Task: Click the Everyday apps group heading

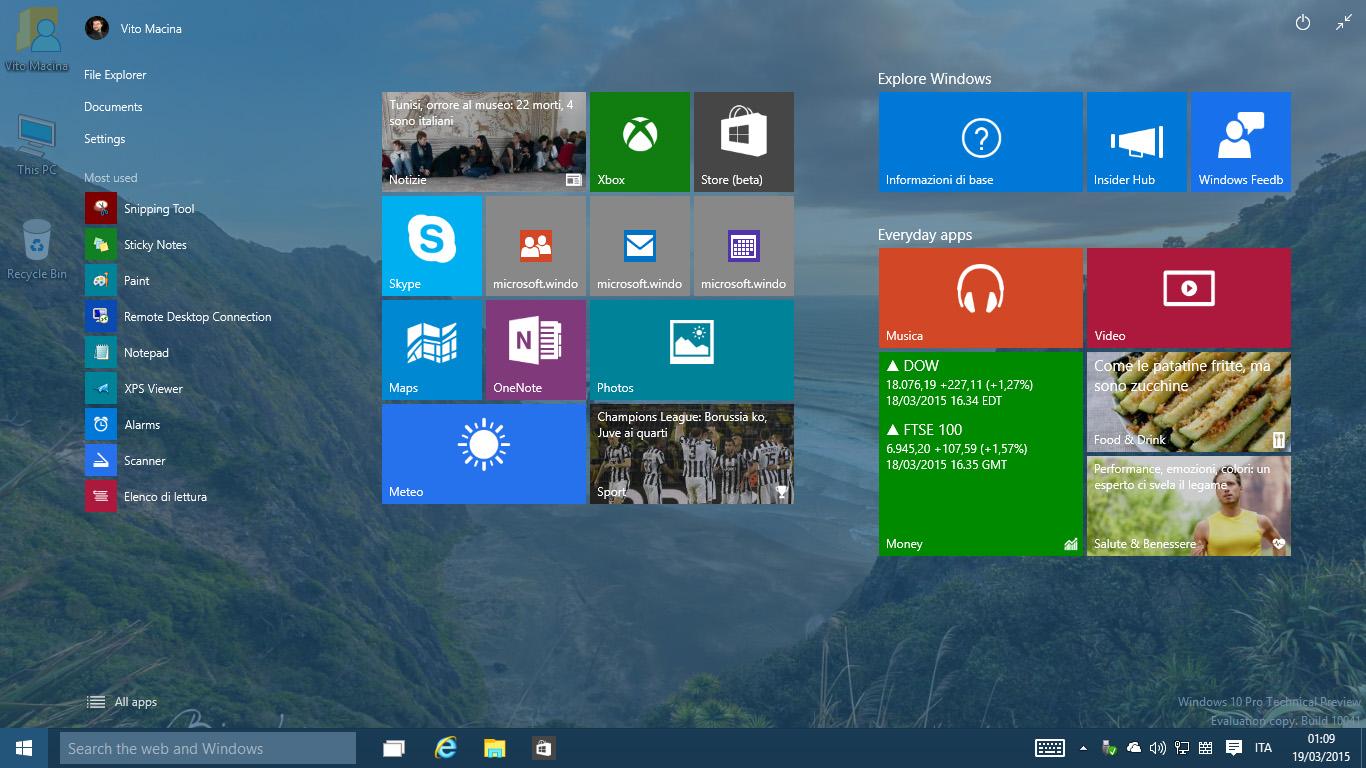Action: pyautogui.click(x=925, y=235)
